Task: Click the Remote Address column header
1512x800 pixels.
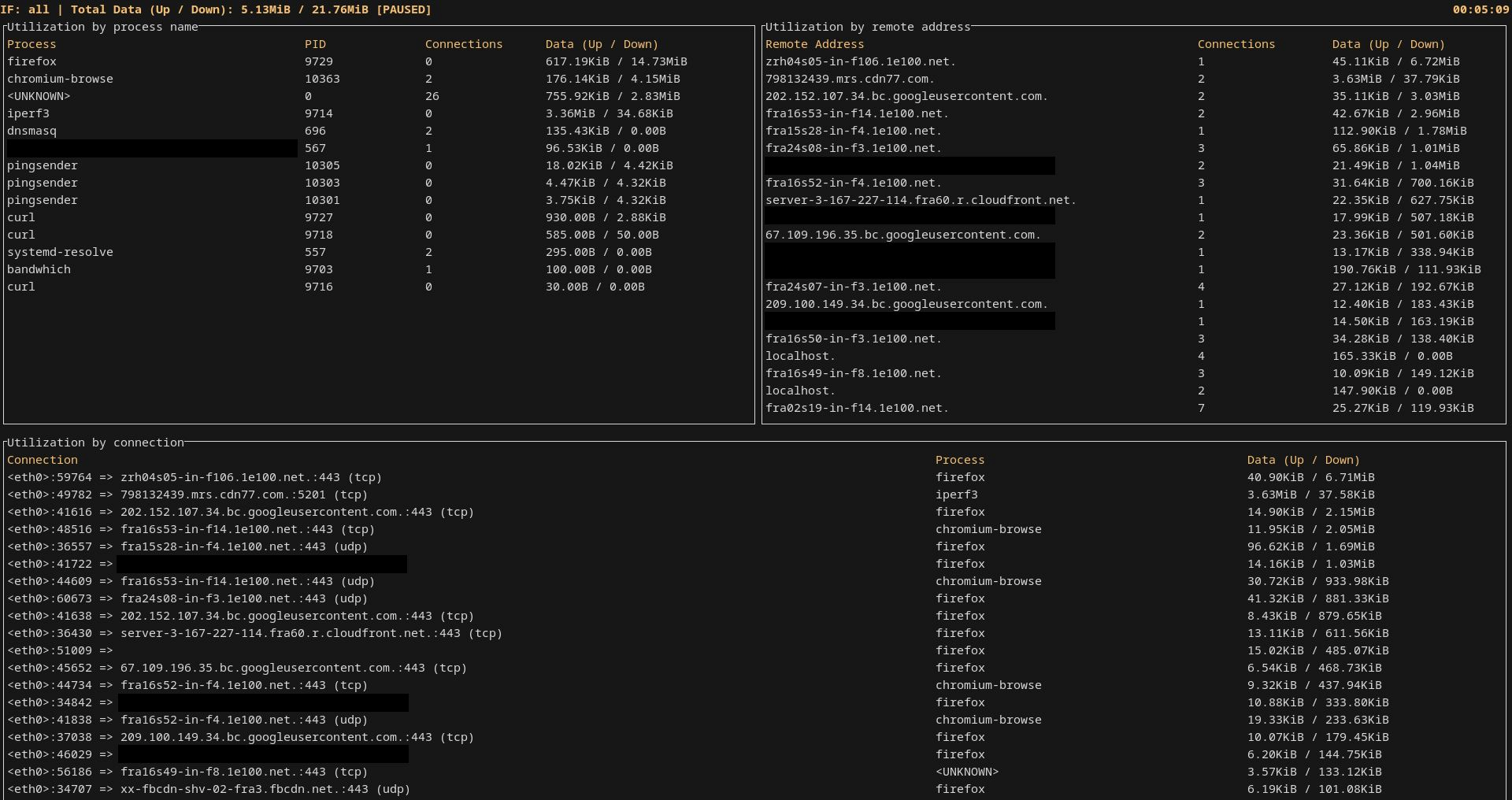Action: 814,44
